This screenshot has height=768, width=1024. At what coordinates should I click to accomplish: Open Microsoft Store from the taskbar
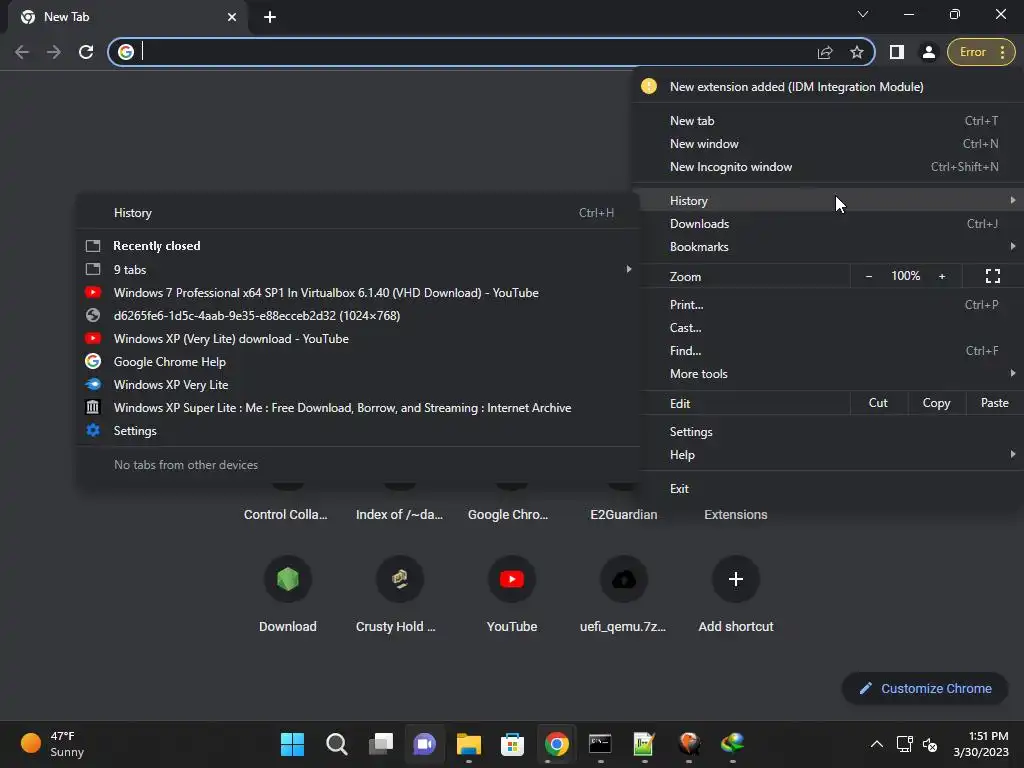512,744
